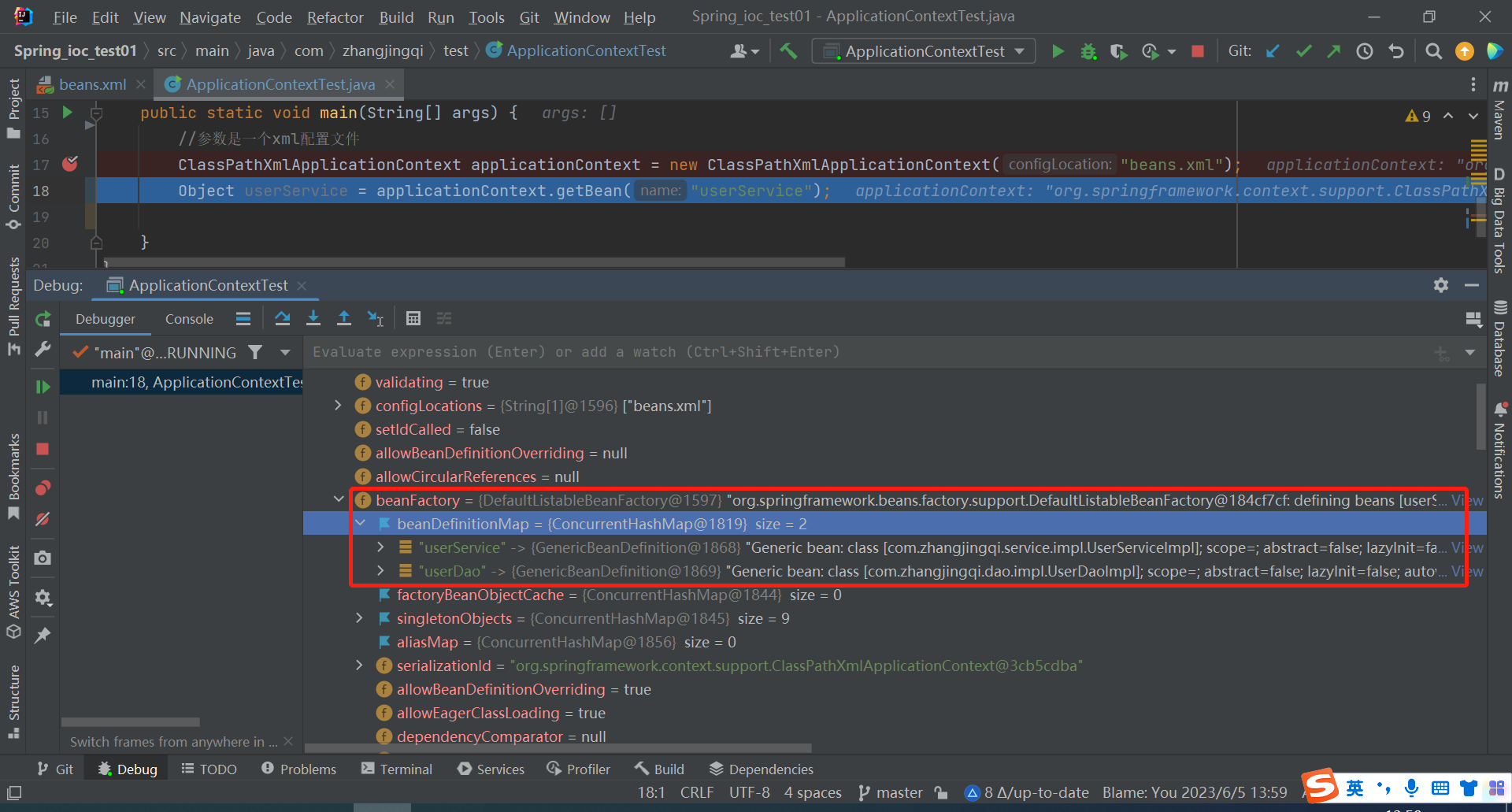Filter frames with the funnel icon

255,352
